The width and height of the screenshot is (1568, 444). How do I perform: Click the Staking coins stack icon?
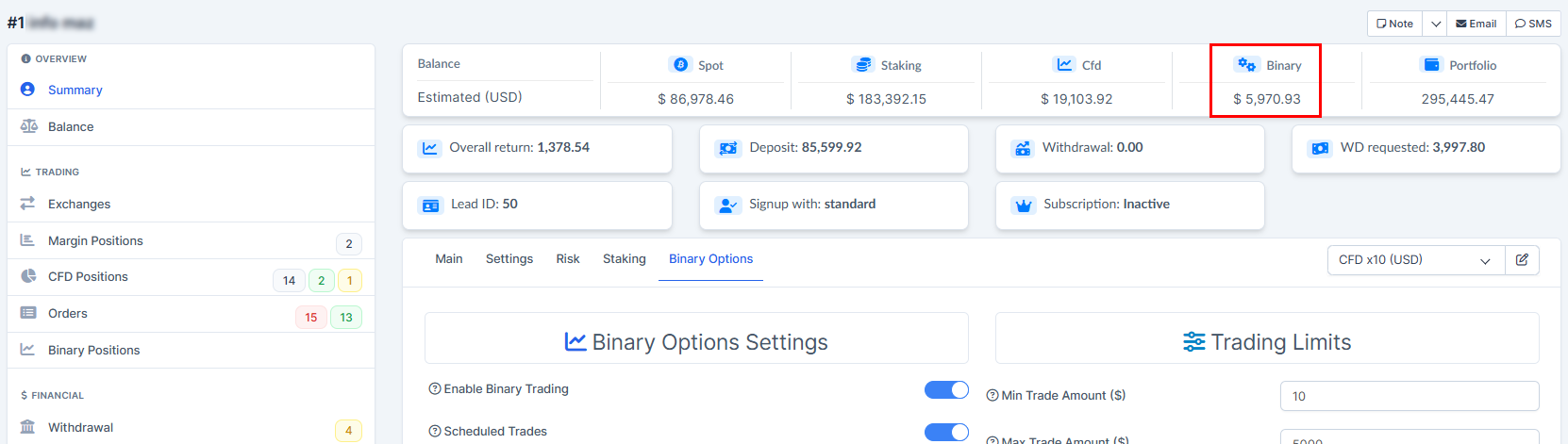point(862,64)
